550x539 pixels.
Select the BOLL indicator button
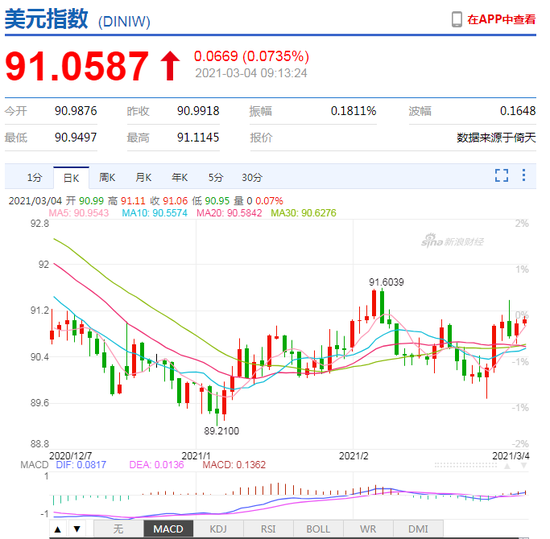click(x=318, y=529)
